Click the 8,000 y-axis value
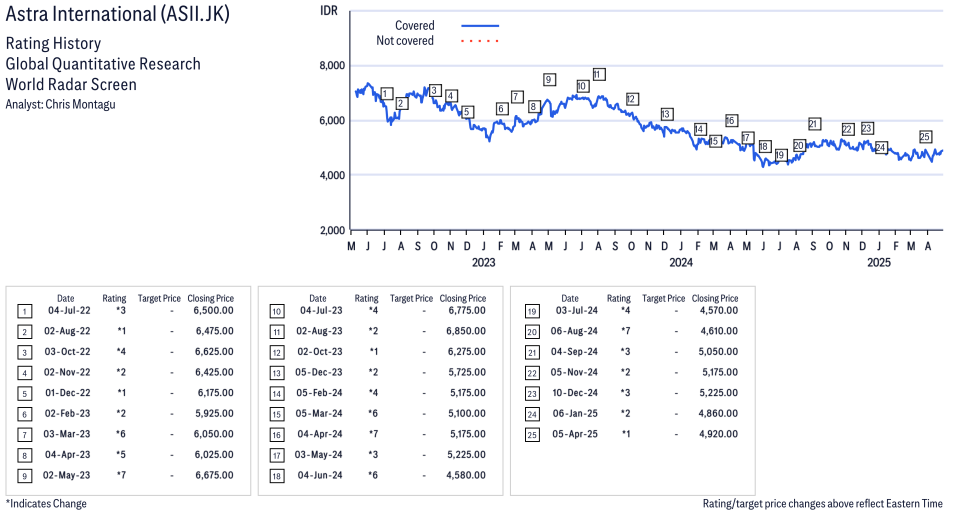954x510 pixels. tap(332, 66)
